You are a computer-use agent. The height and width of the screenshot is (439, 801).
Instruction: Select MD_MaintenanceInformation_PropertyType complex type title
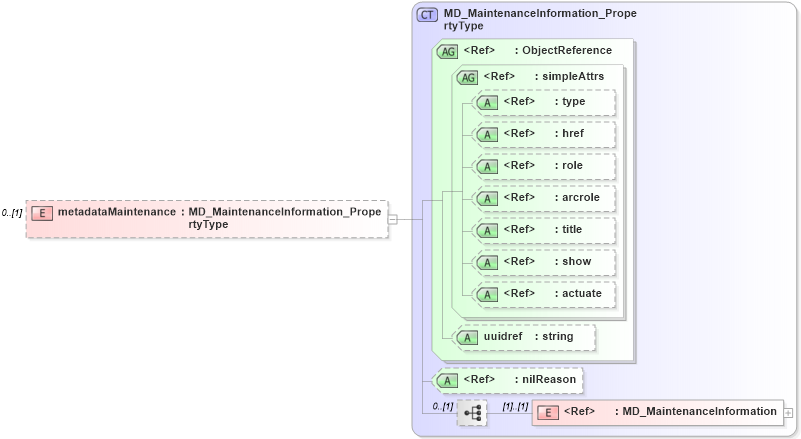coord(540,19)
